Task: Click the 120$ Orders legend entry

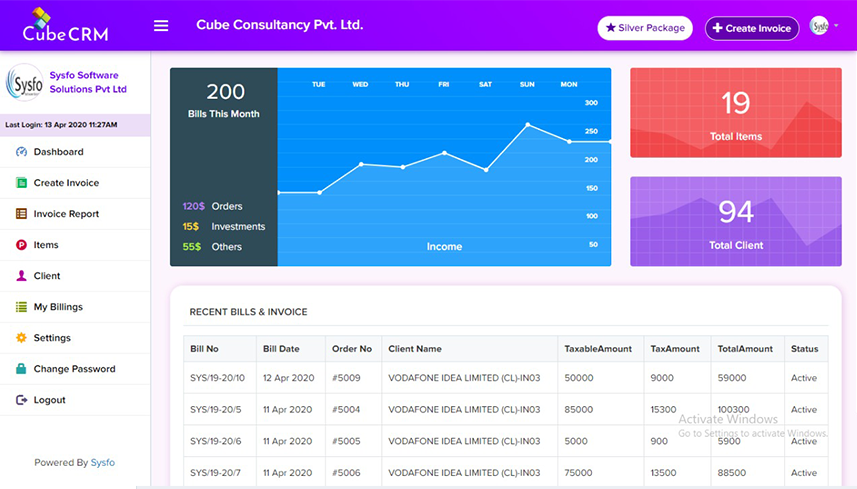Action: click(213, 206)
